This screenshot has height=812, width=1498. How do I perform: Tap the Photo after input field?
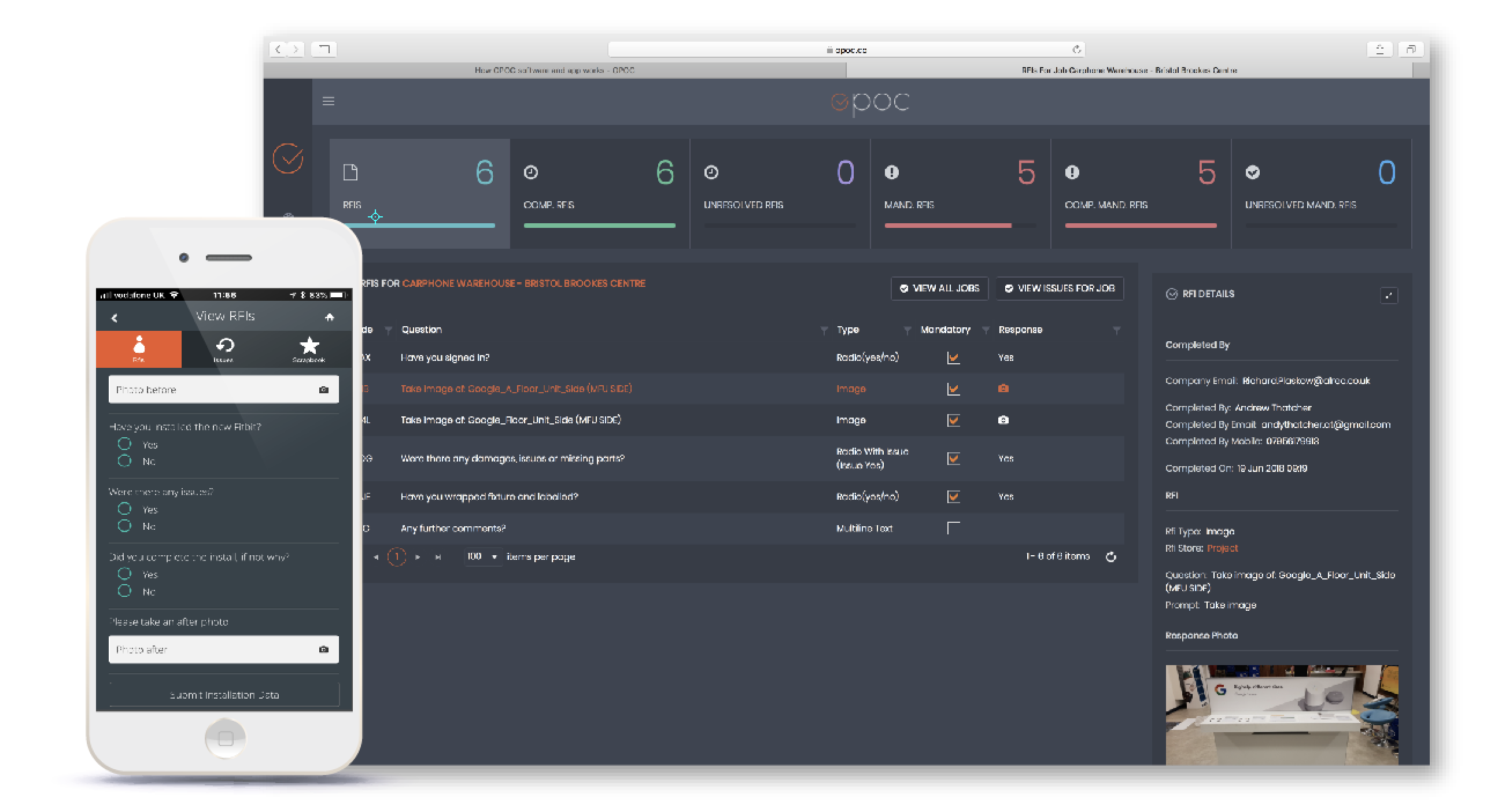(224, 649)
